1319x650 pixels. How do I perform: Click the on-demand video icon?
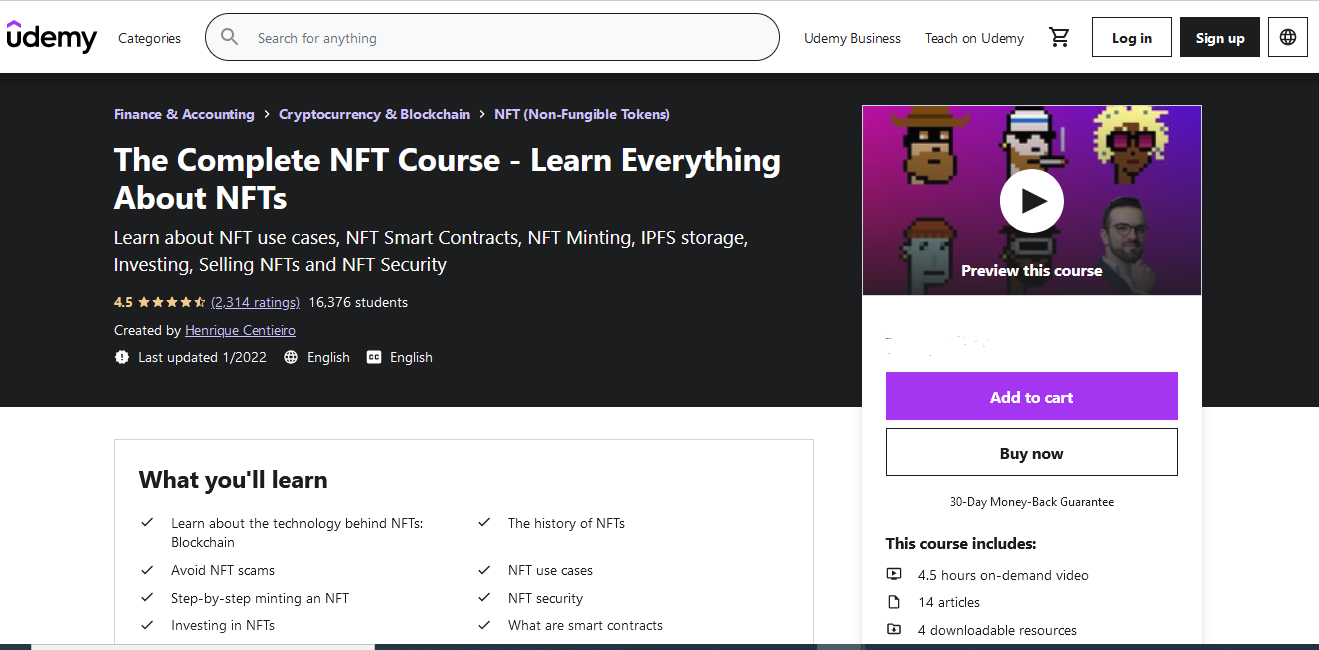pyautogui.click(x=894, y=575)
